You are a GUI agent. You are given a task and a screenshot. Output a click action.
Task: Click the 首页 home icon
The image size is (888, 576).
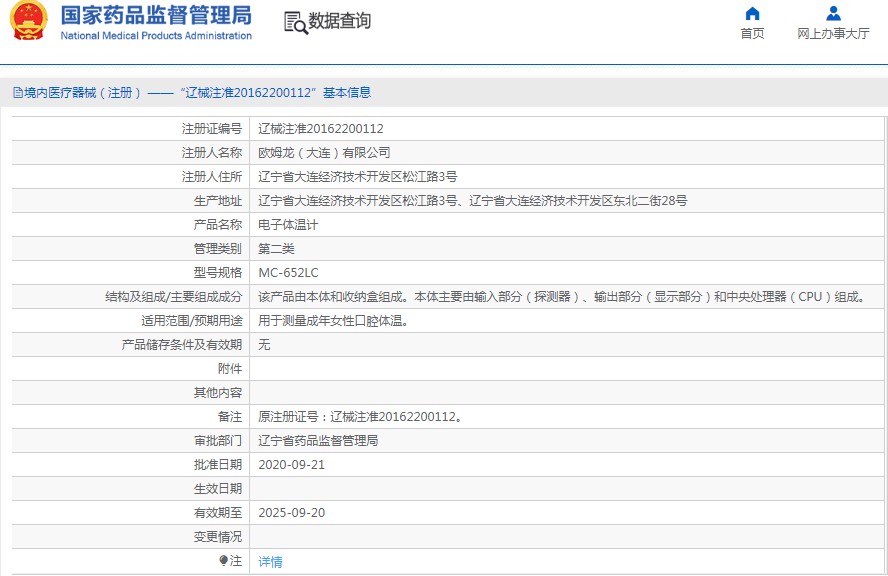tap(752, 13)
